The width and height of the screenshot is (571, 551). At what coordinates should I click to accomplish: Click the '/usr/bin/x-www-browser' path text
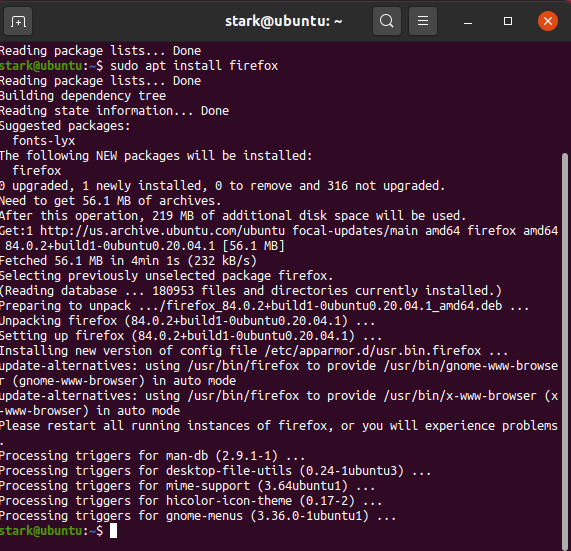point(460,396)
